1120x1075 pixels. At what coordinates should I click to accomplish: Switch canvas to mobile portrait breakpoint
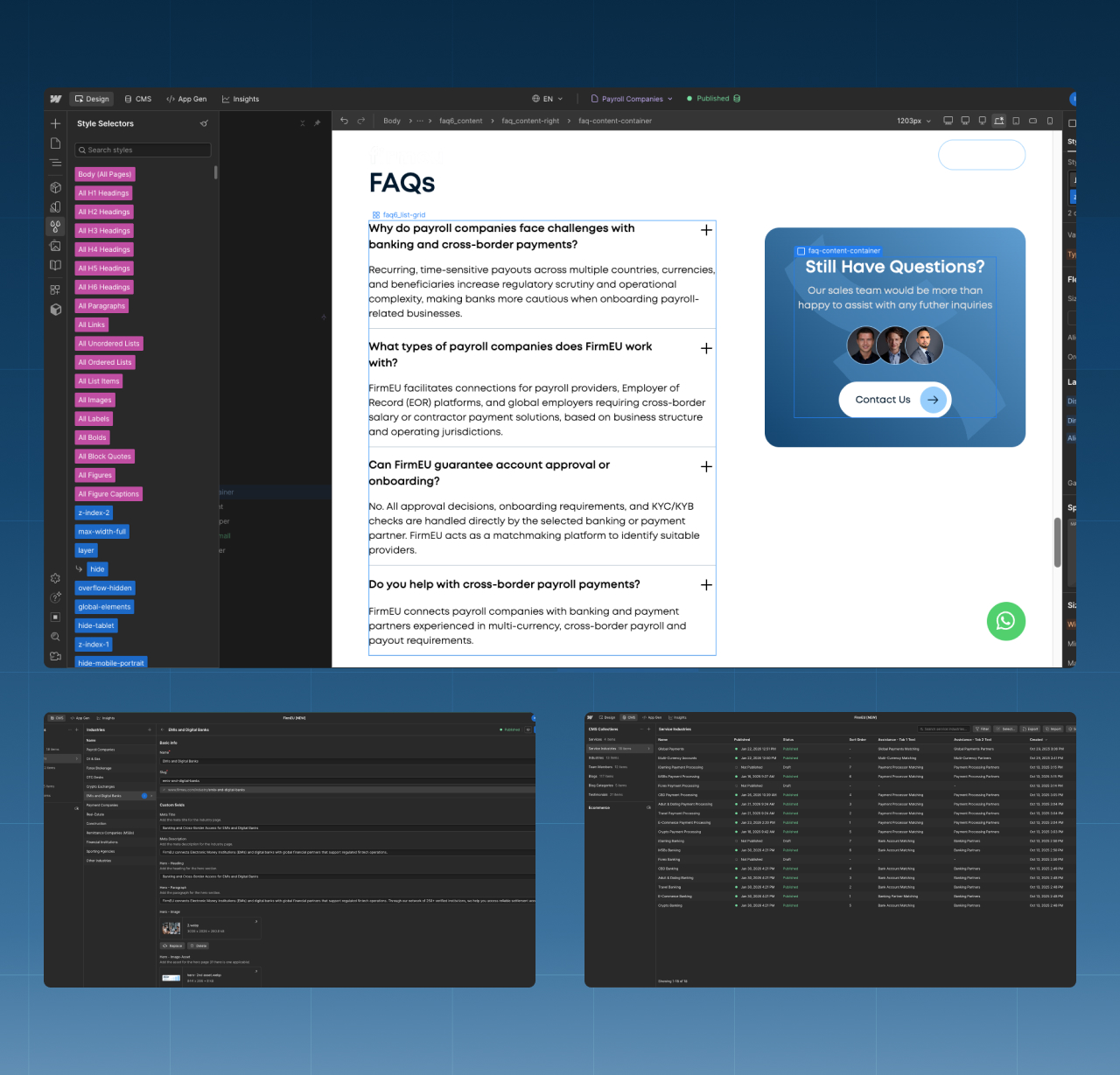tap(1049, 120)
